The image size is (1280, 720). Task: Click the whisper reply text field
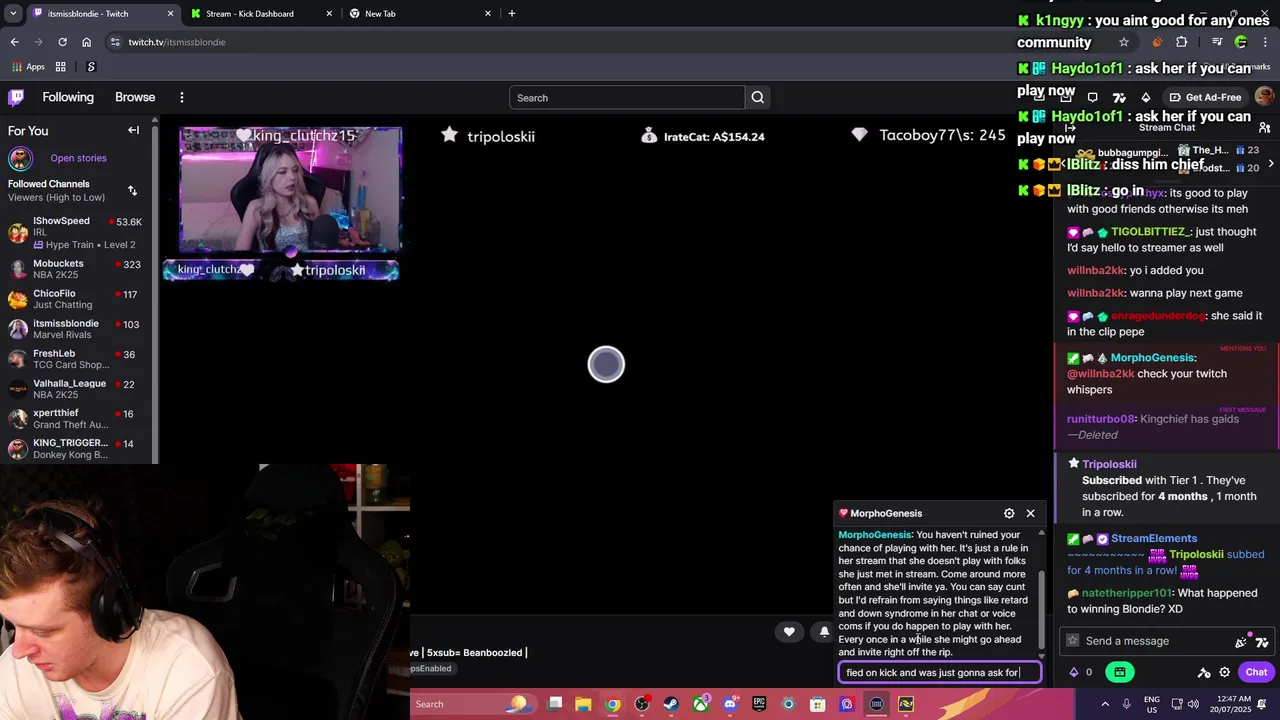click(940, 672)
